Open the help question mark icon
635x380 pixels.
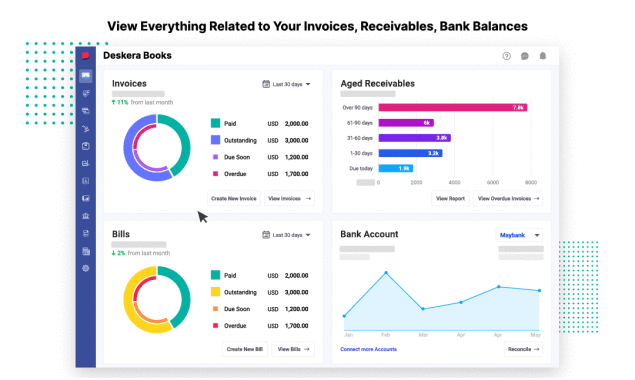click(507, 56)
